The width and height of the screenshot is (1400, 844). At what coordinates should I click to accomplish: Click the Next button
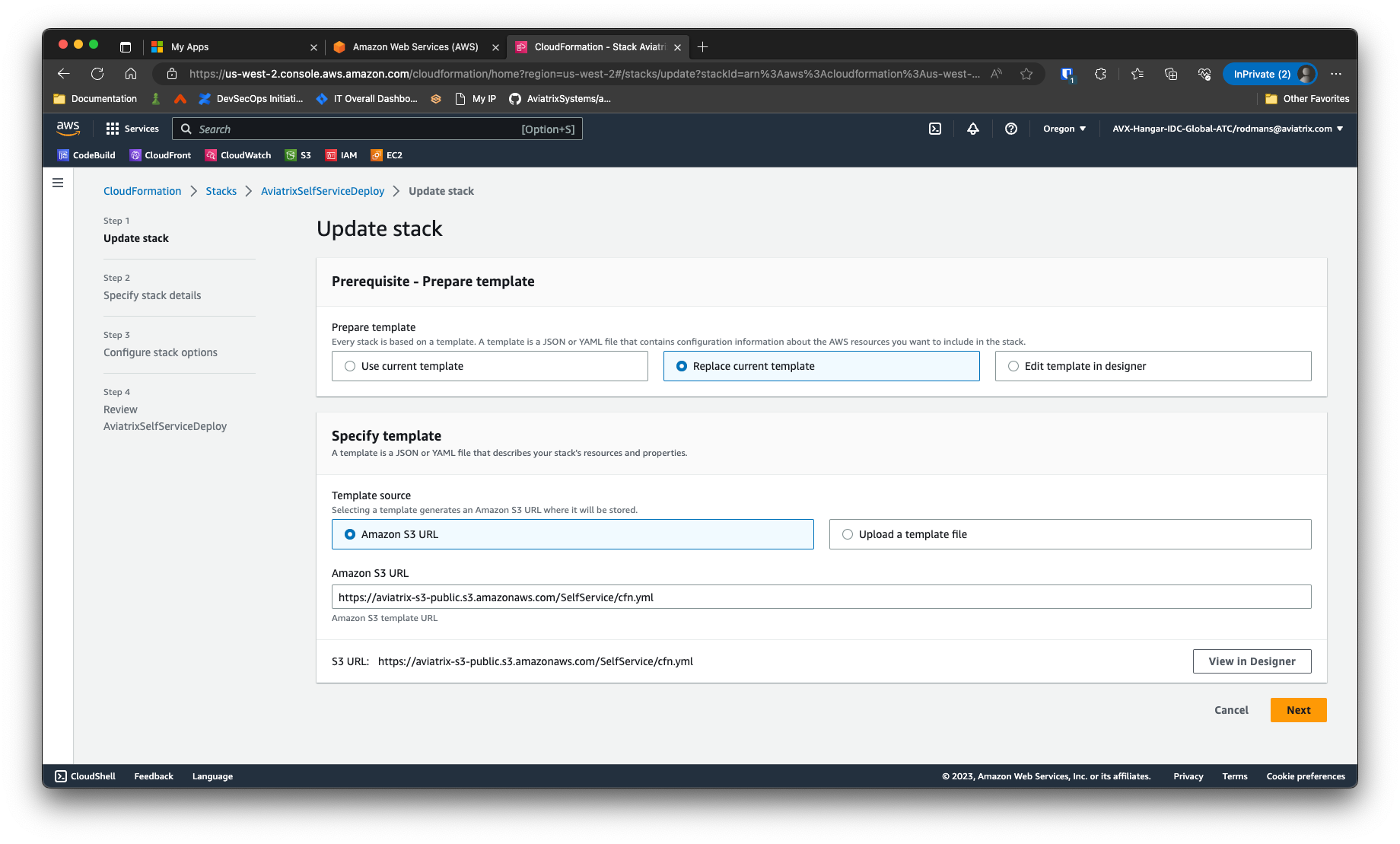click(1298, 710)
